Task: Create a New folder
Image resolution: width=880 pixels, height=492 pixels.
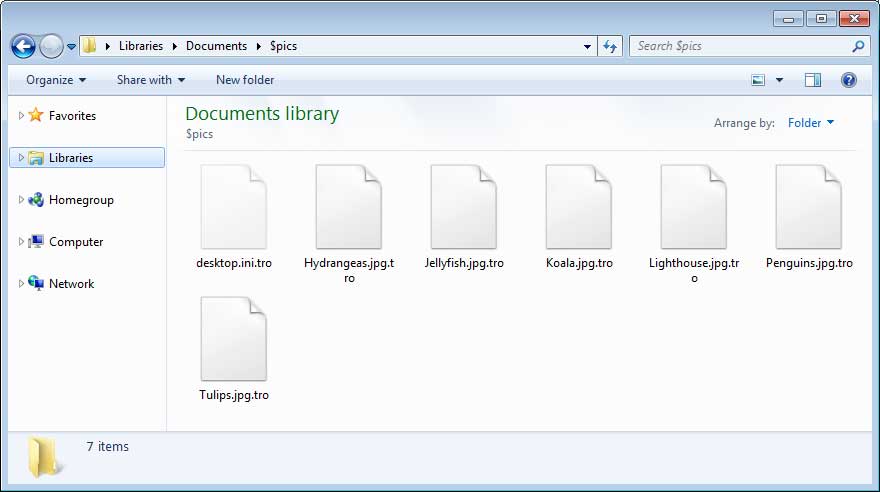Action: (x=245, y=80)
